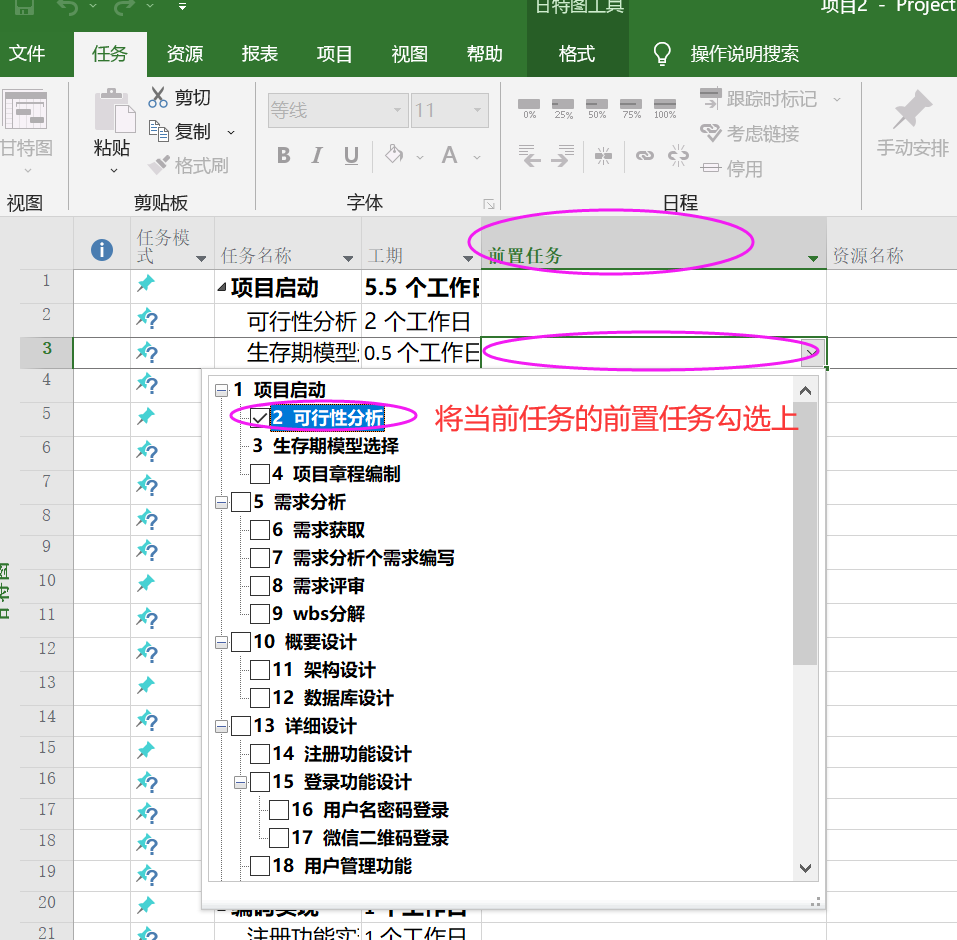Switch to the 视图 tab

410,54
